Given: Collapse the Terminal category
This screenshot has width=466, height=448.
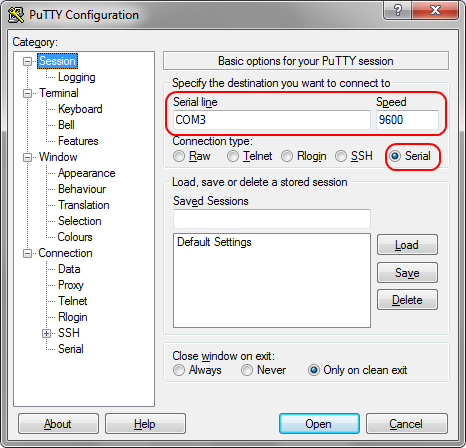Looking at the screenshot, I should pyautogui.click(x=27, y=93).
